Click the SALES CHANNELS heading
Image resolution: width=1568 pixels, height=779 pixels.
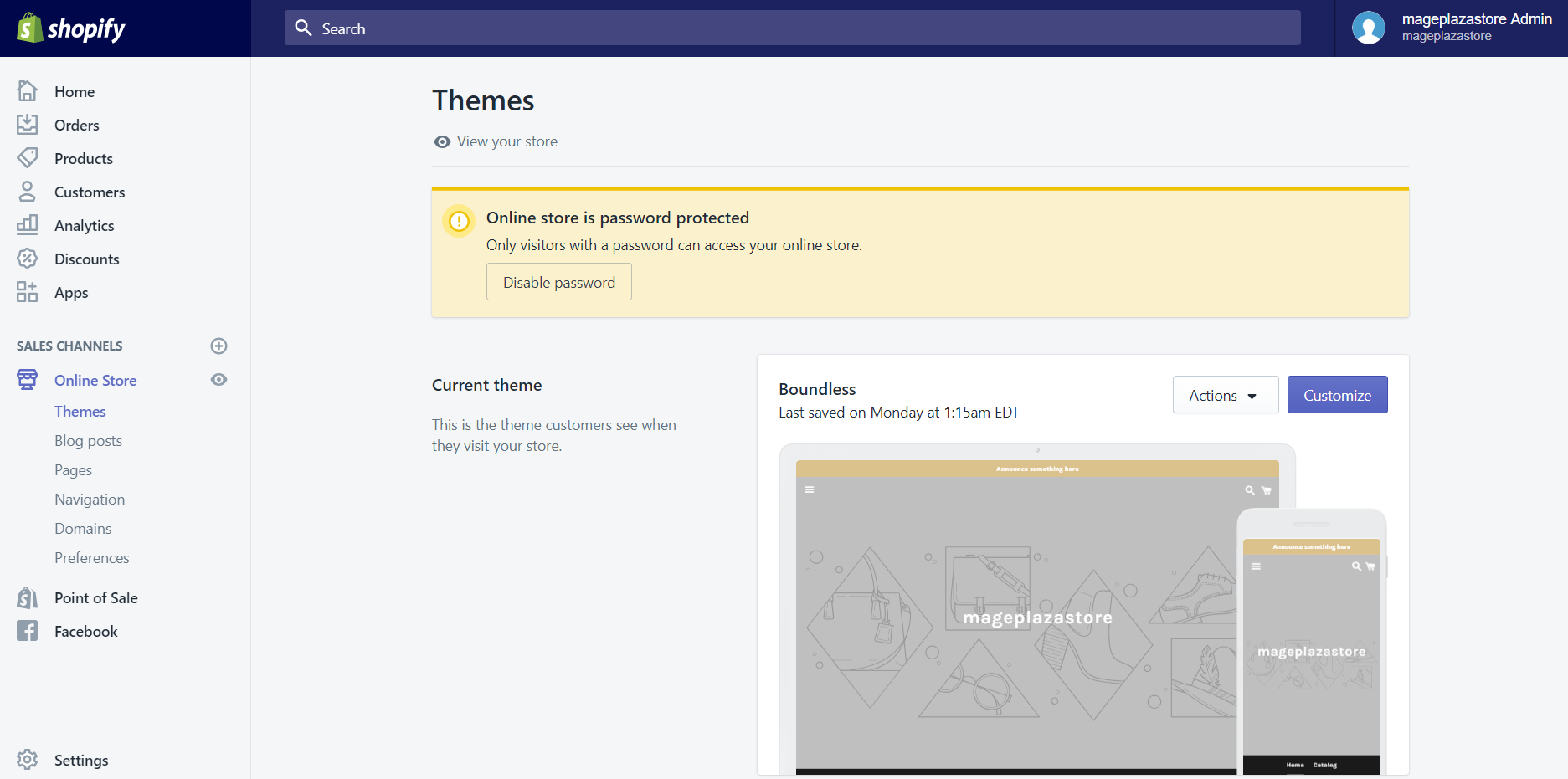click(x=69, y=346)
